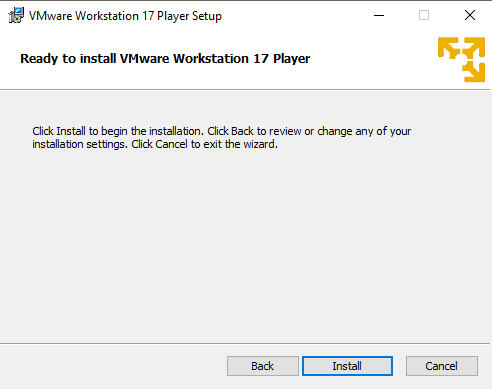
Task: Go Back to review installation settings
Action: (263, 366)
